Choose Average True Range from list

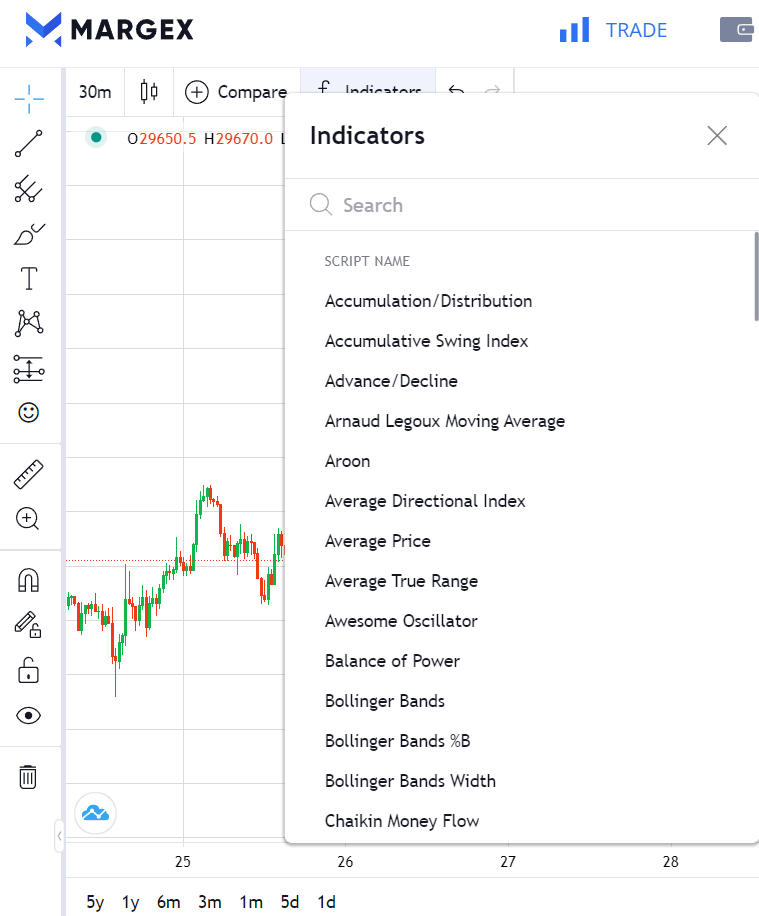401,581
